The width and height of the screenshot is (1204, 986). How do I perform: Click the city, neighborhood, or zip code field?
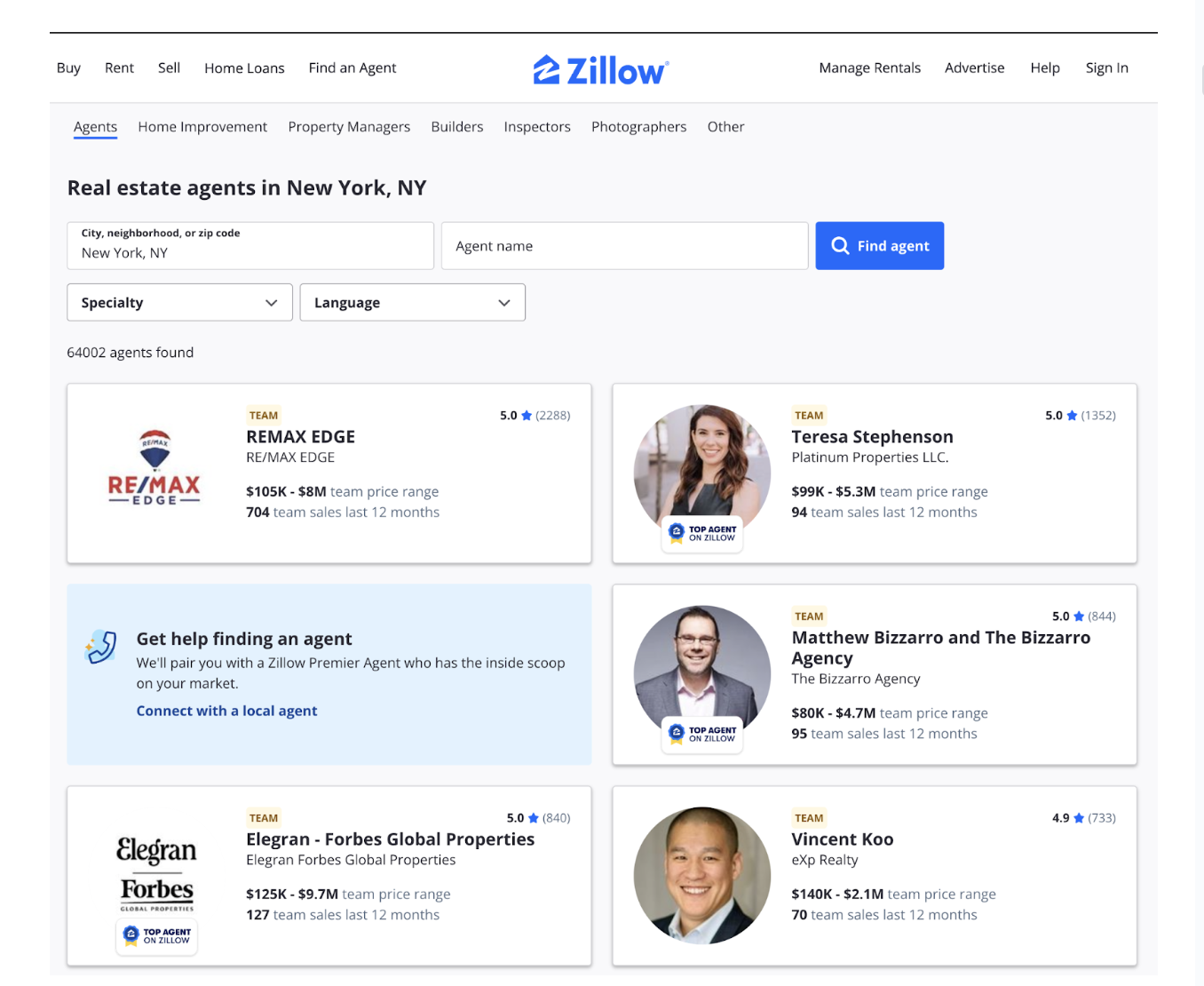[x=250, y=246]
